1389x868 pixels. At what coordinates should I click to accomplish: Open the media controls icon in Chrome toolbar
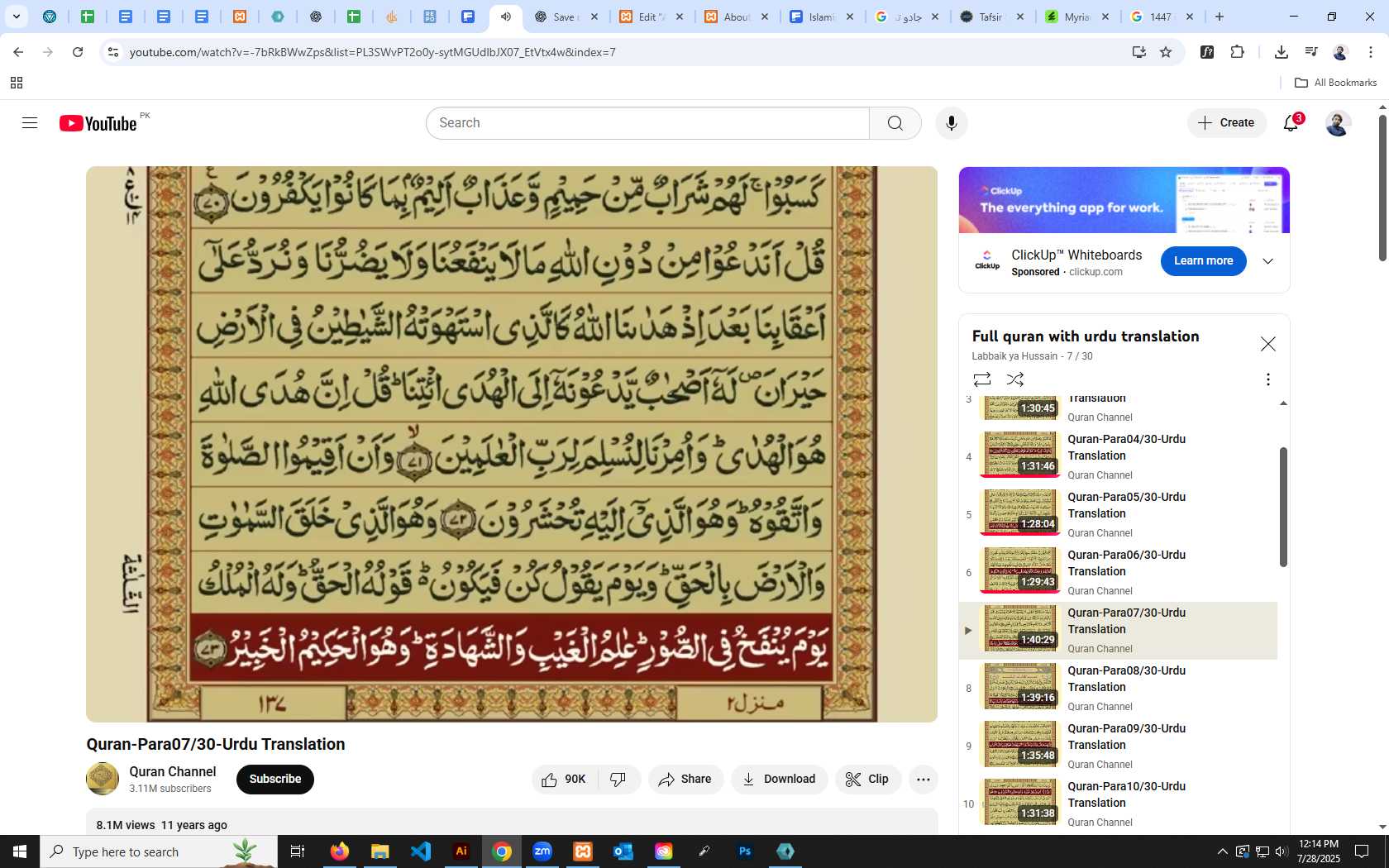[1311, 52]
